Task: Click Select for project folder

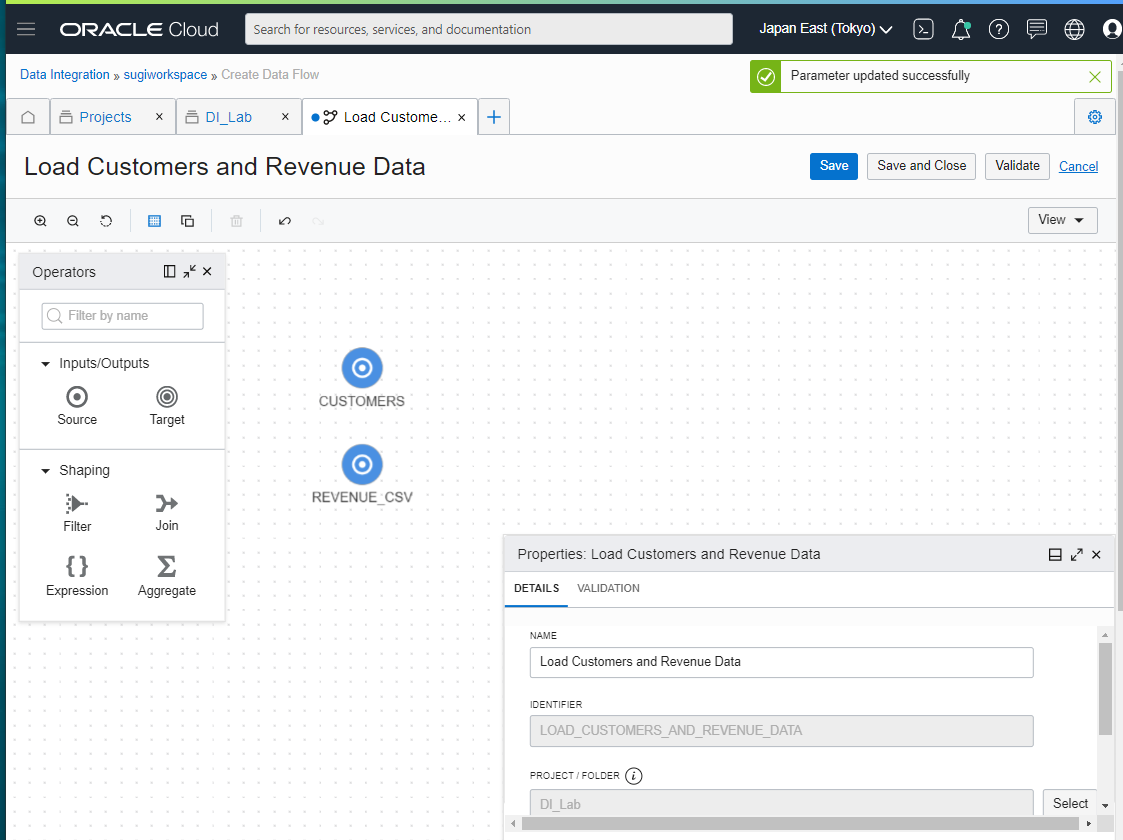Action: (x=1070, y=803)
